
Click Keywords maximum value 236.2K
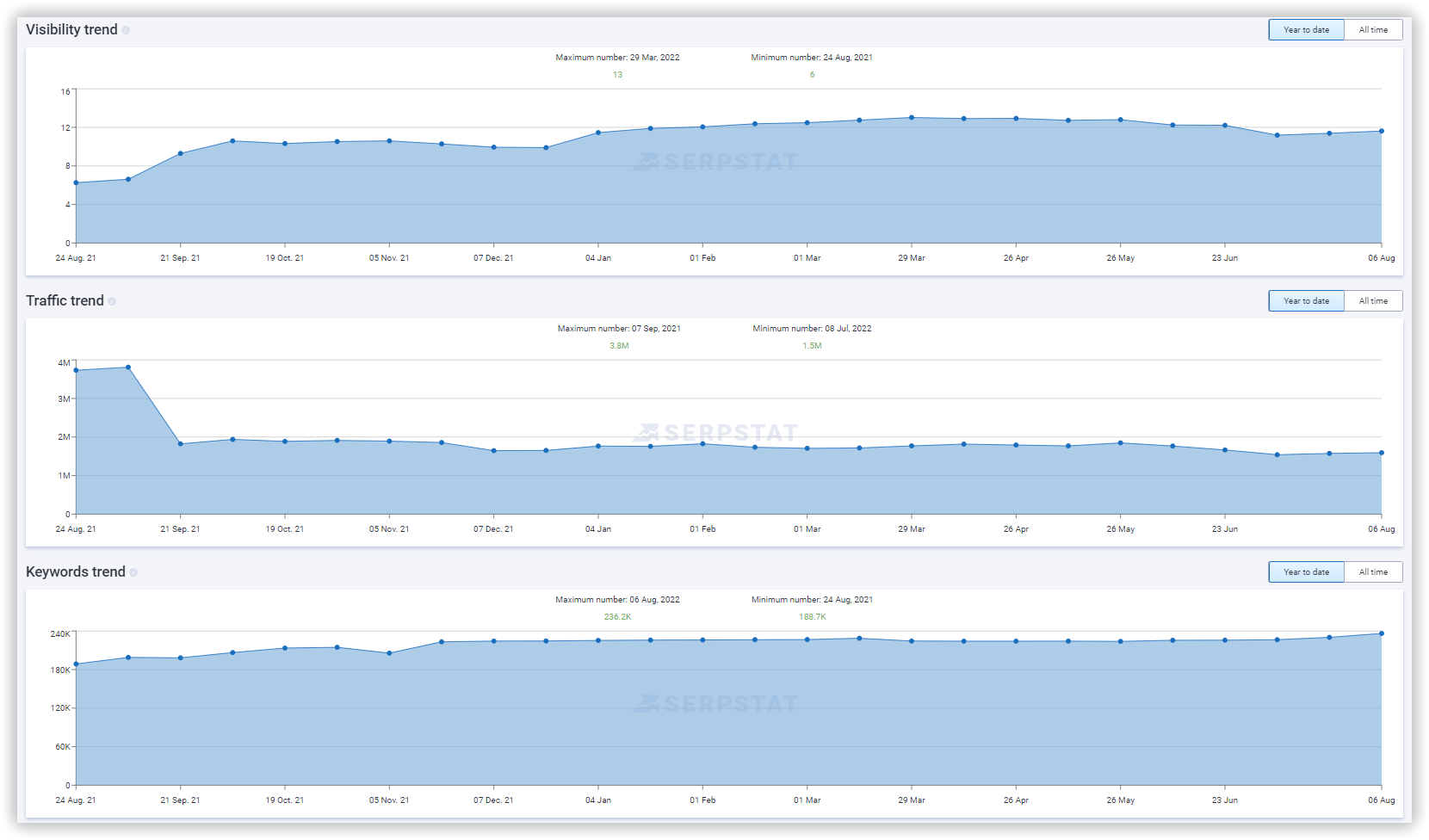[617, 617]
